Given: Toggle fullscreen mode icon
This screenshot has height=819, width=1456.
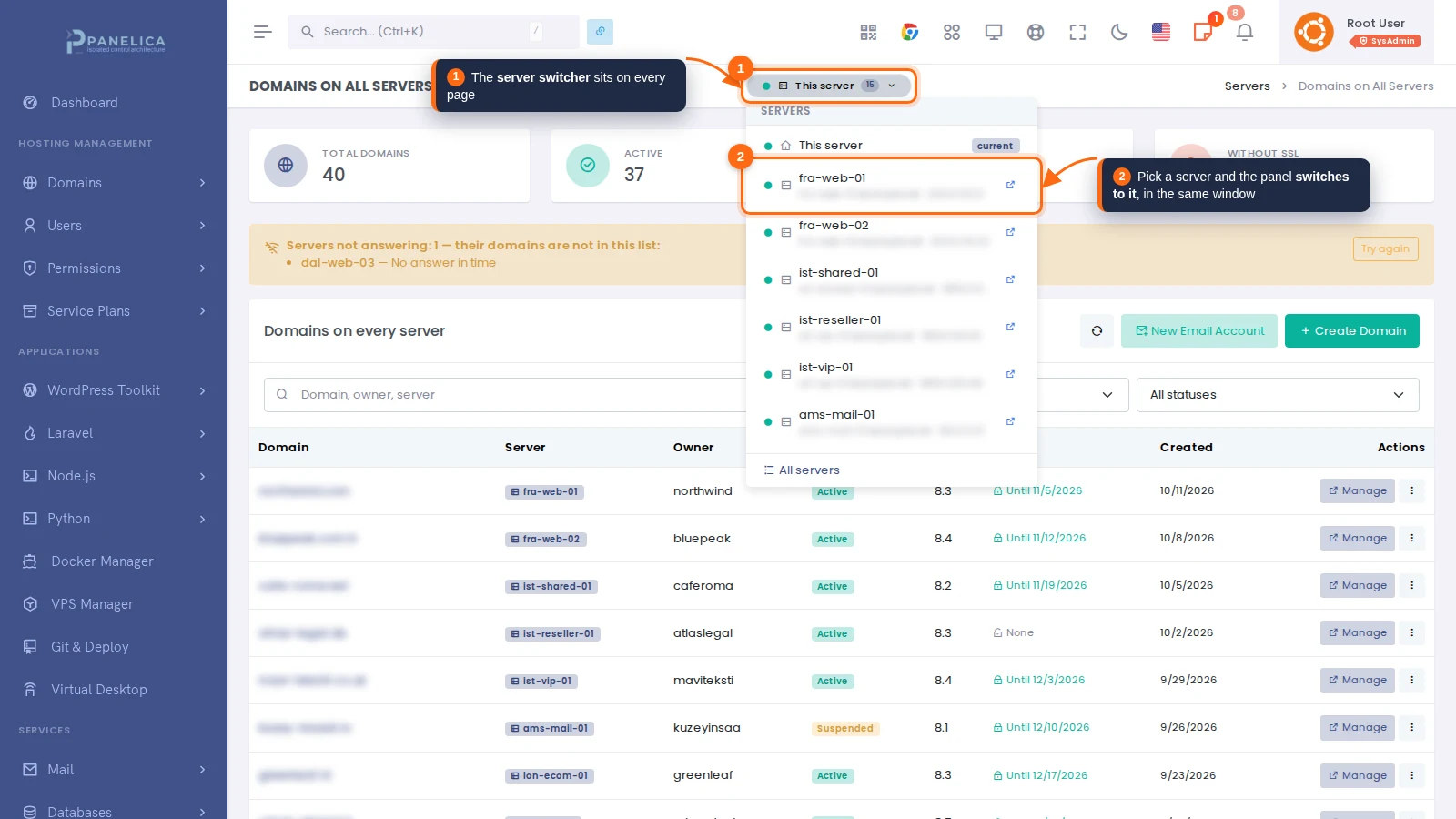Looking at the screenshot, I should click(1077, 32).
